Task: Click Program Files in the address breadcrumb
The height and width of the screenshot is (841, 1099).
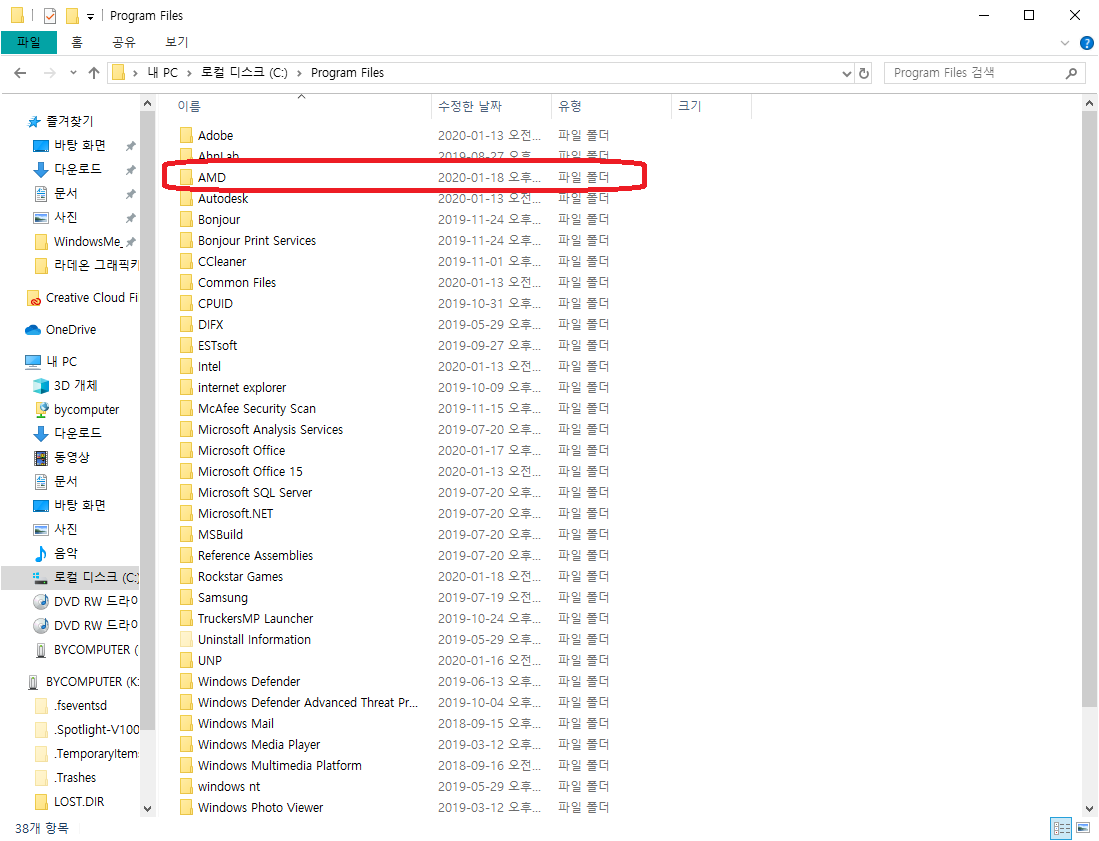Action: pos(348,73)
